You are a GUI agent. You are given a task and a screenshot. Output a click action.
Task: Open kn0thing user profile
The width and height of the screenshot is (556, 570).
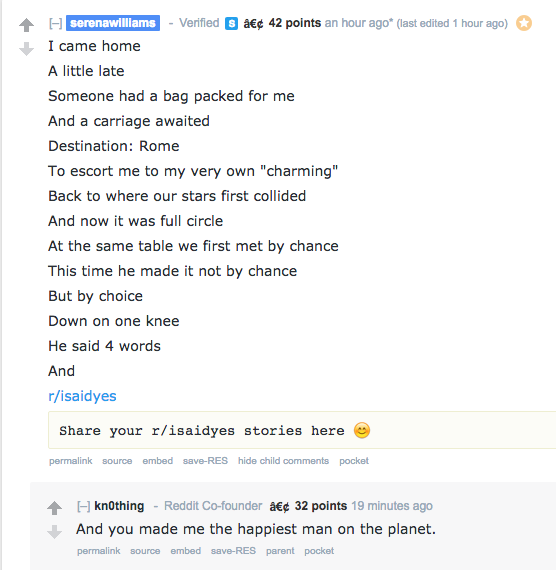[119, 506]
